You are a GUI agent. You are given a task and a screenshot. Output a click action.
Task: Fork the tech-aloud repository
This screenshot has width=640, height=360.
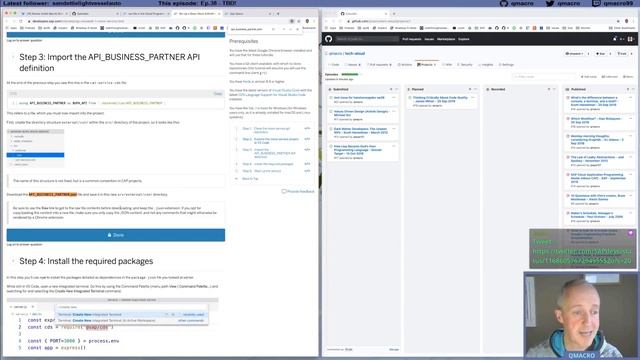click(x=622, y=53)
